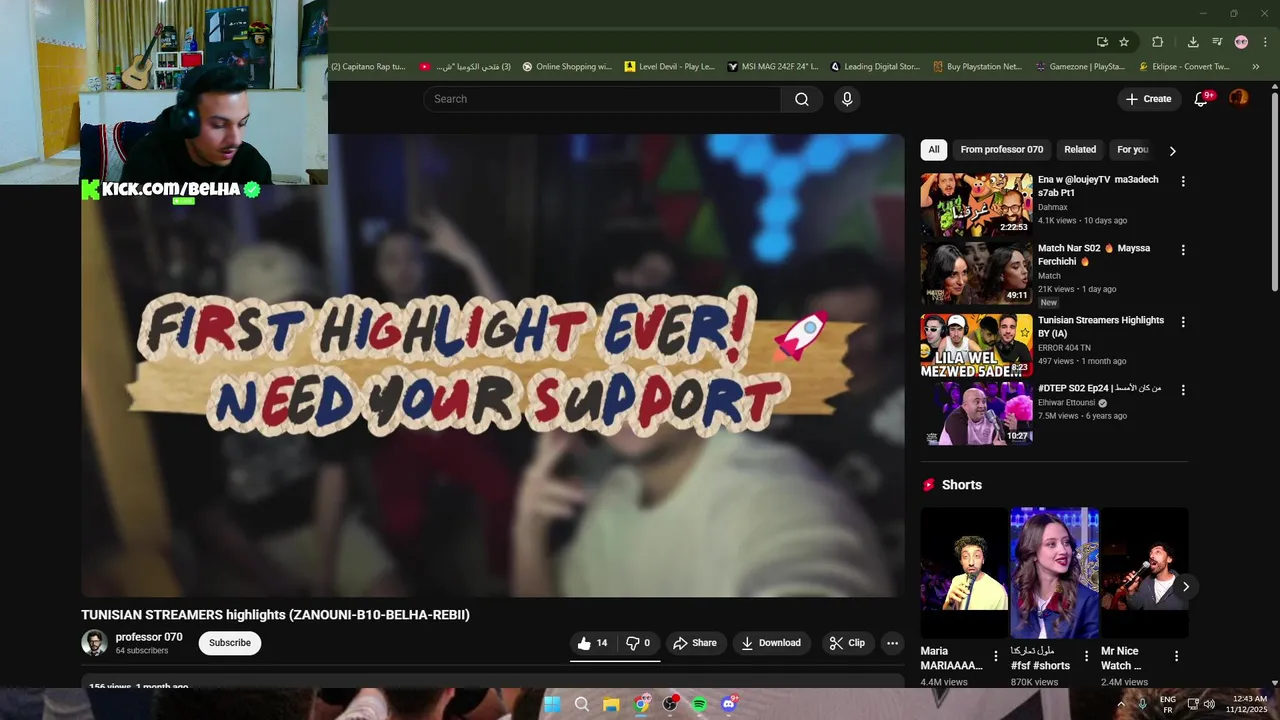
Task: Click the Create button
Action: 1148,99
